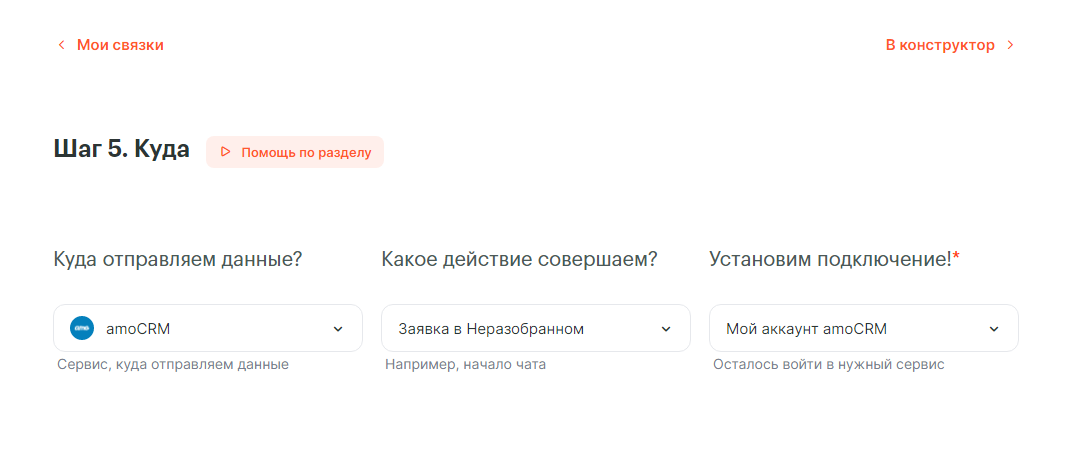Expand the chevron in Мой аккаунт amoCRM field
The height and width of the screenshot is (450, 1077).
click(994, 329)
